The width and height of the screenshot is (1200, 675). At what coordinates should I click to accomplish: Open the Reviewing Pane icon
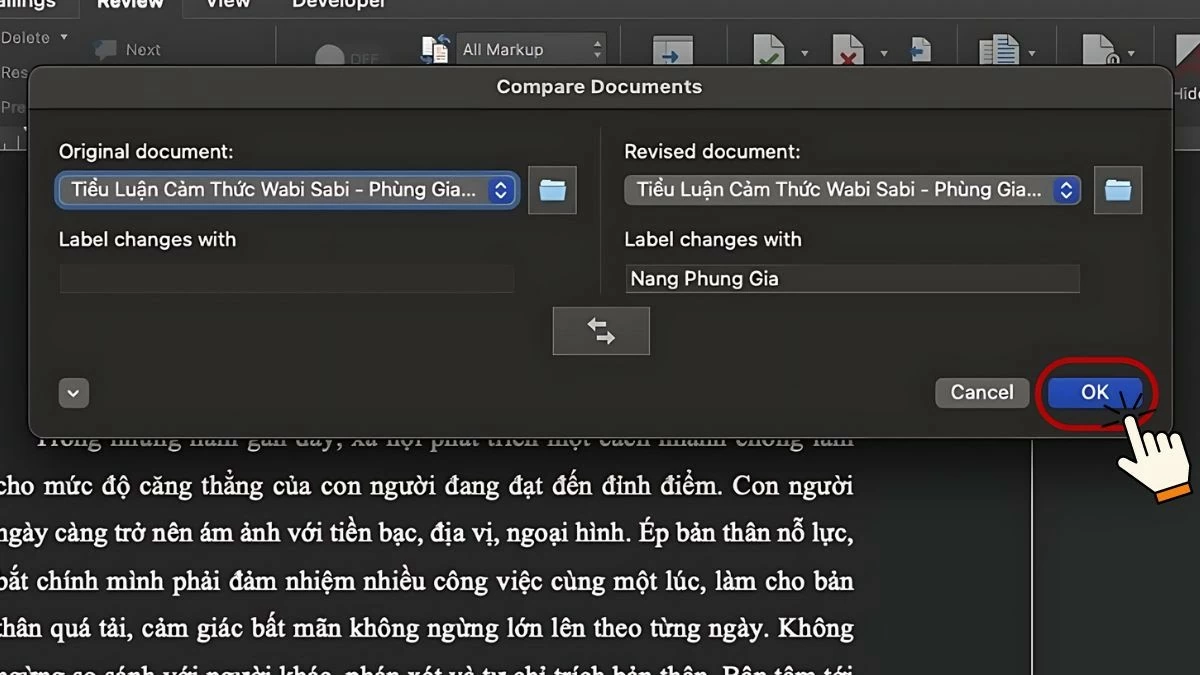click(1000, 48)
